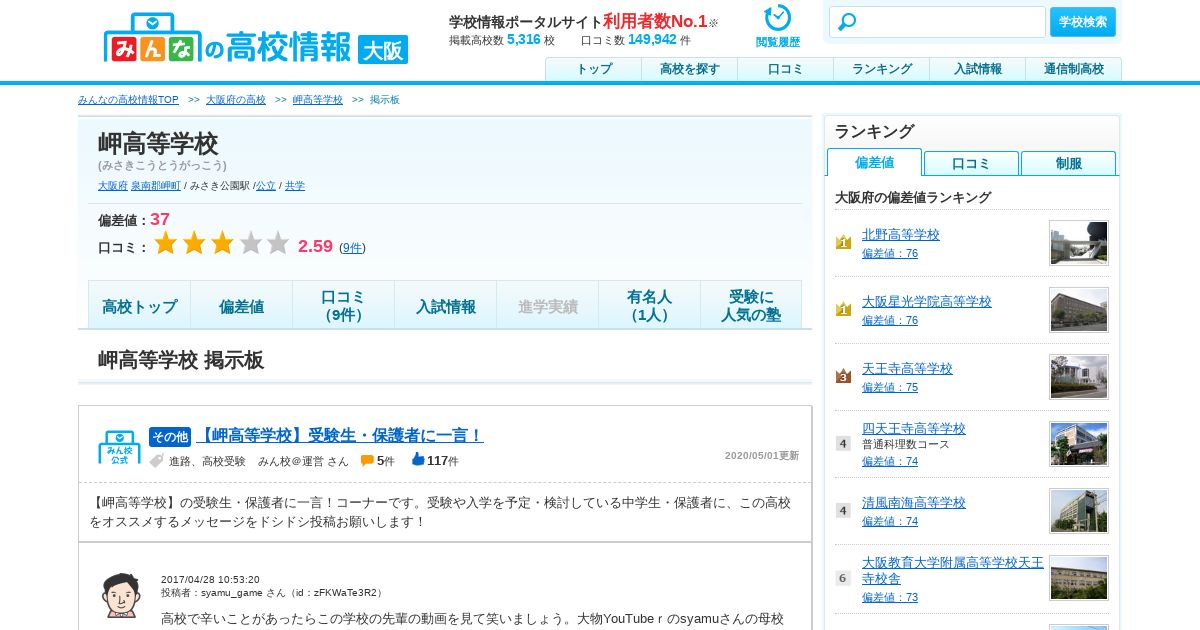1200x630 pixels.
Task: Click the gold rank medal beside 北野高等学校
Action: point(843,242)
